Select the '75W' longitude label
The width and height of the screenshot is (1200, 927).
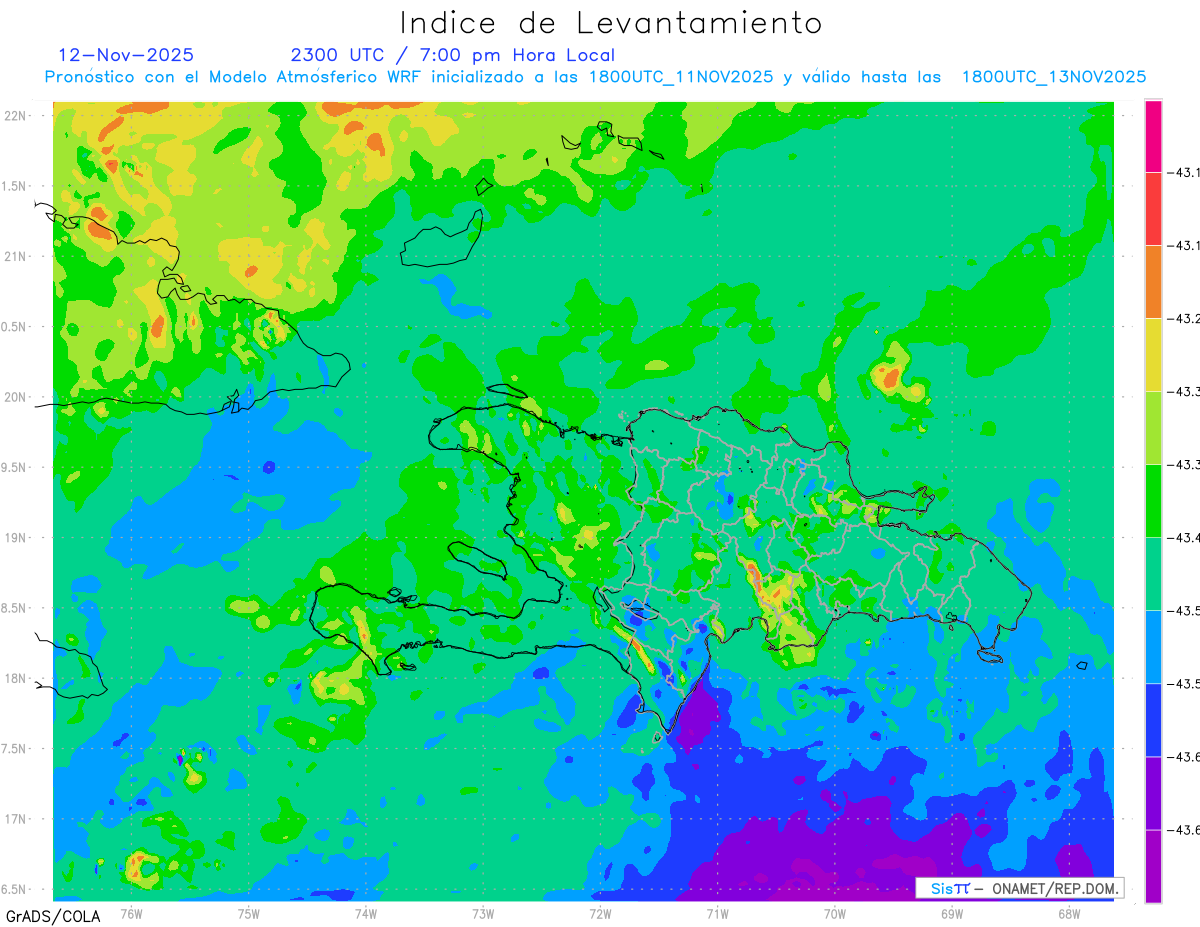coord(249,912)
